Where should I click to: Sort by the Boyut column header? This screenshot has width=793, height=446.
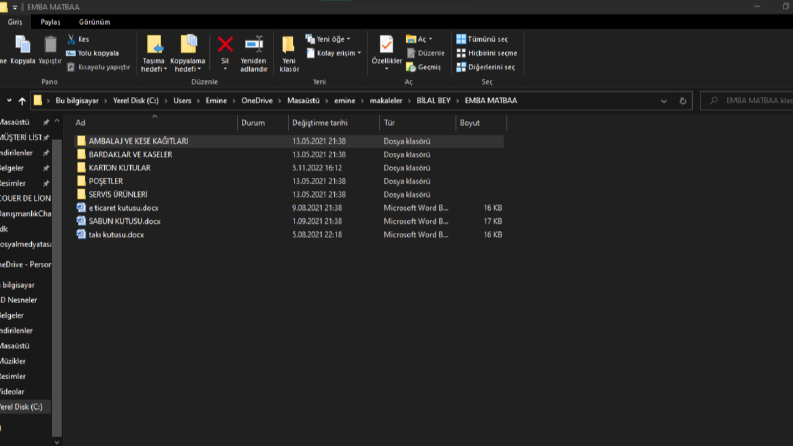(x=480, y=123)
